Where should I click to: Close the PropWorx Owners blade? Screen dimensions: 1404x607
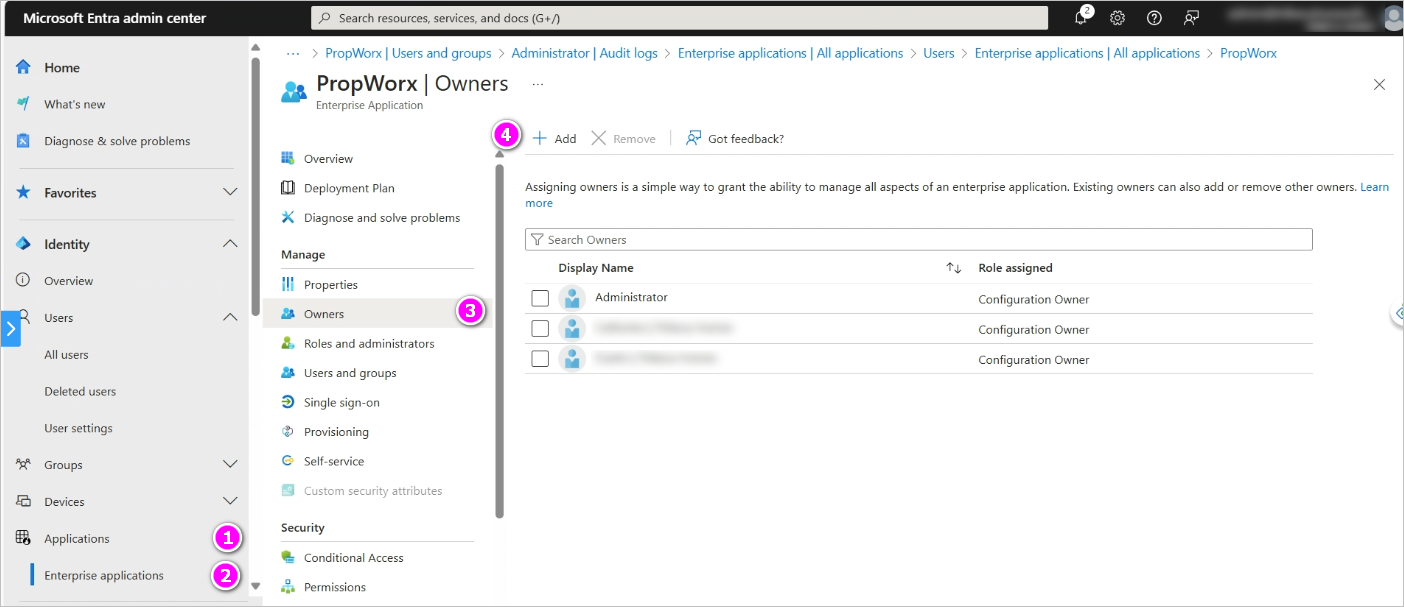point(1379,85)
